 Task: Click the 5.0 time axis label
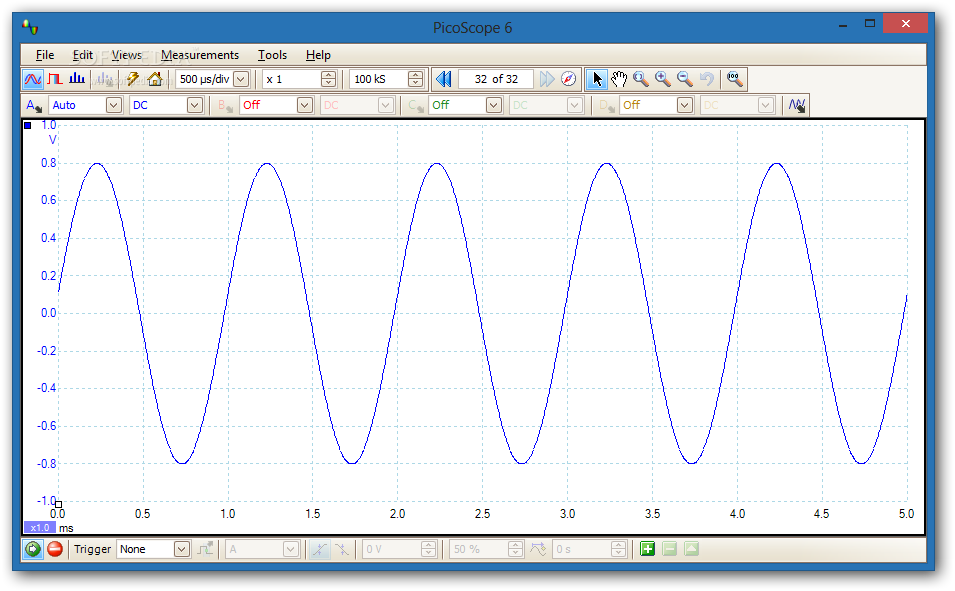click(x=906, y=514)
